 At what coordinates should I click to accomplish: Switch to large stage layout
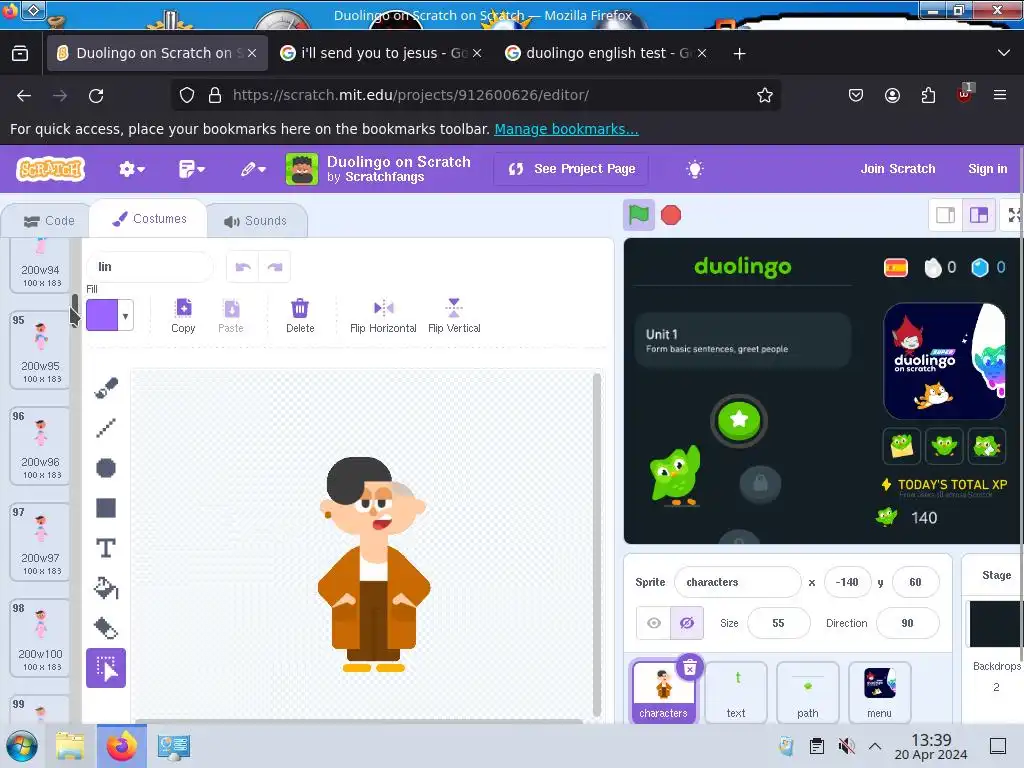coord(978,215)
